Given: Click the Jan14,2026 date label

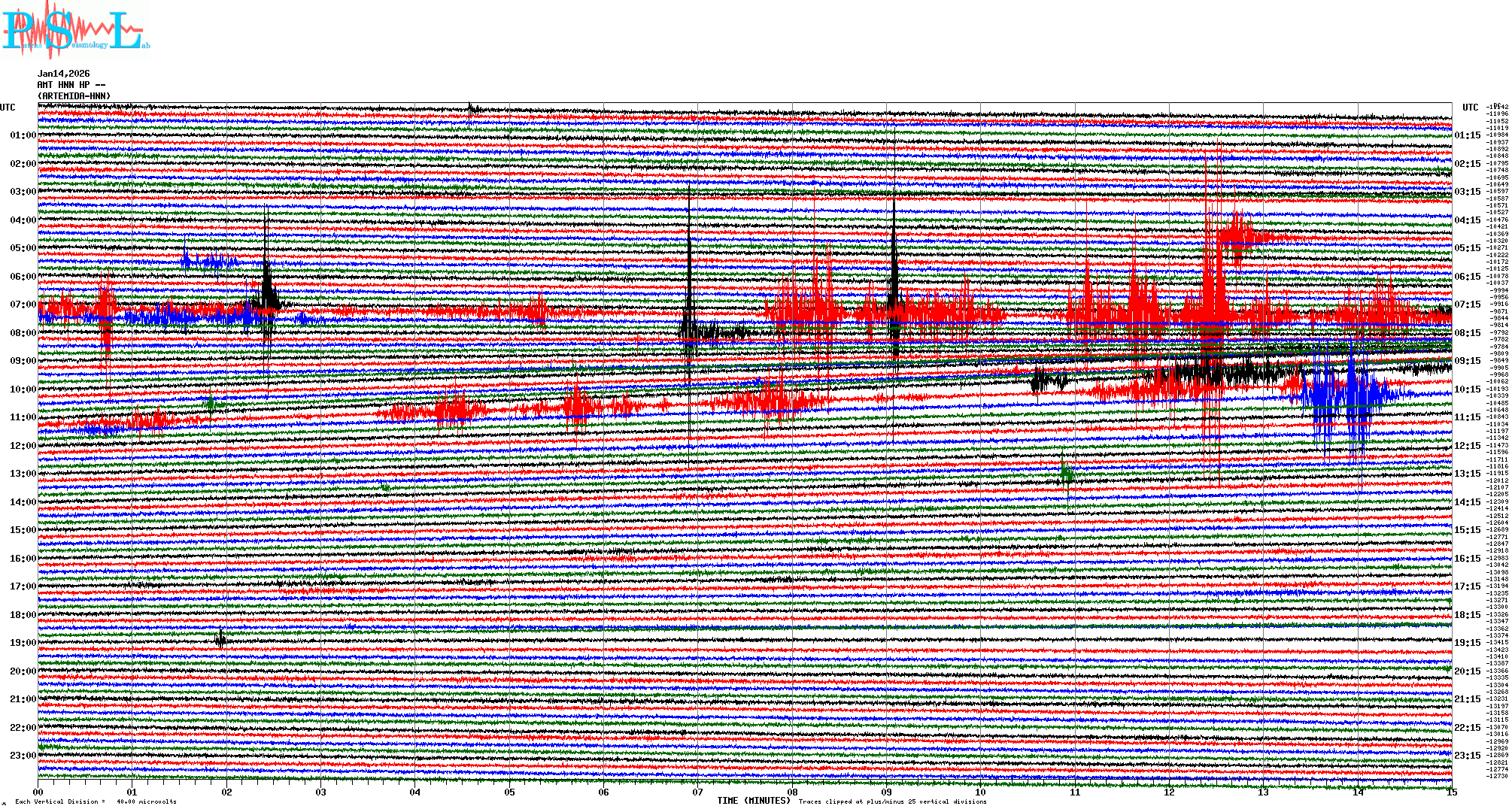Looking at the screenshot, I should coord(63,74).
